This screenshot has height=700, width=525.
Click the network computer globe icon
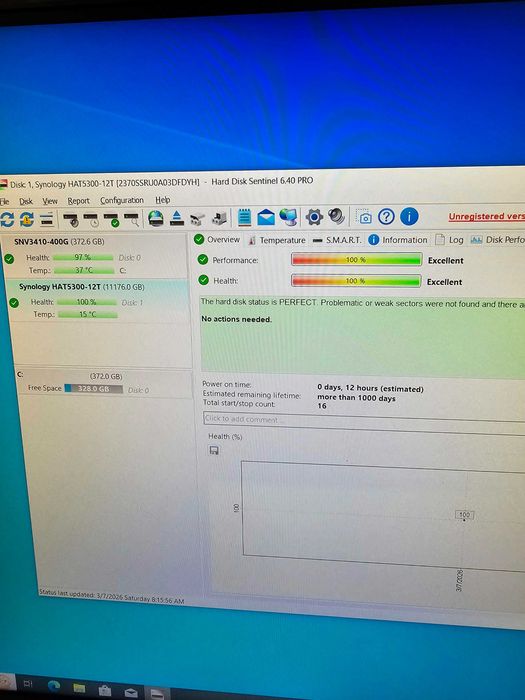tap(289, 217)
